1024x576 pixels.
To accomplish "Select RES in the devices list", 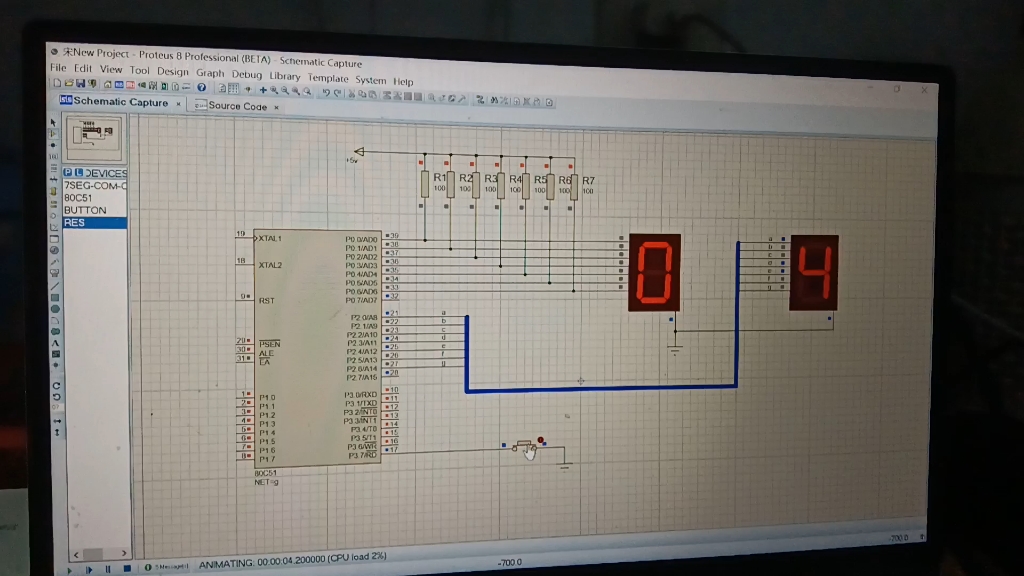I will [x=95, y=223].
